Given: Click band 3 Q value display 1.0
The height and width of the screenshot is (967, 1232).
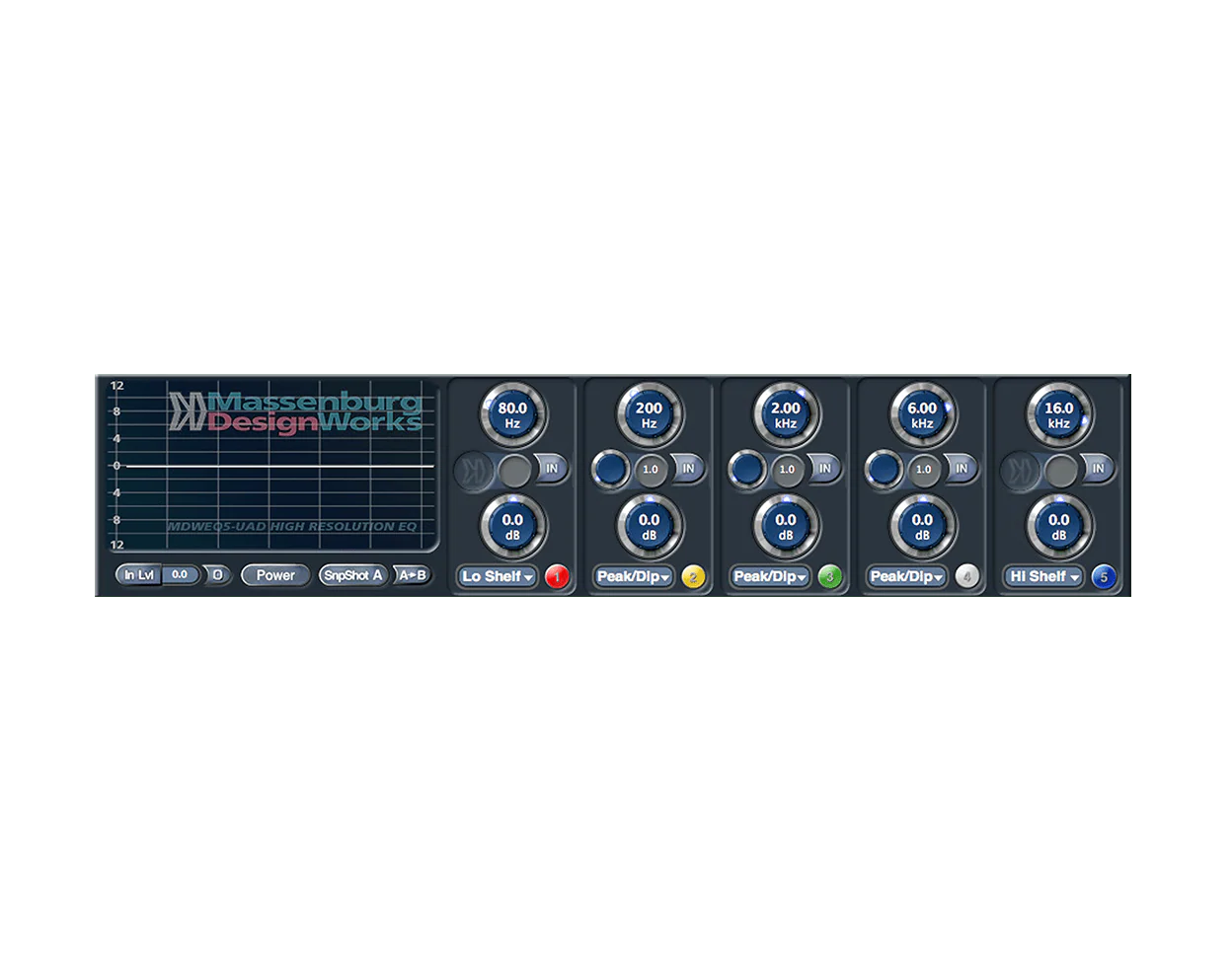Looking at the screenshot, I should tap(787, 470).
